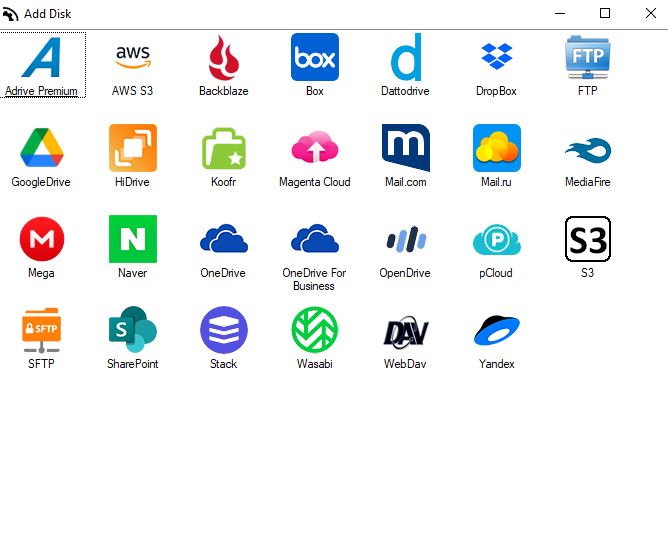
Task: Select the Mail.ru cloud icon
Action: (x=497, y=148)
